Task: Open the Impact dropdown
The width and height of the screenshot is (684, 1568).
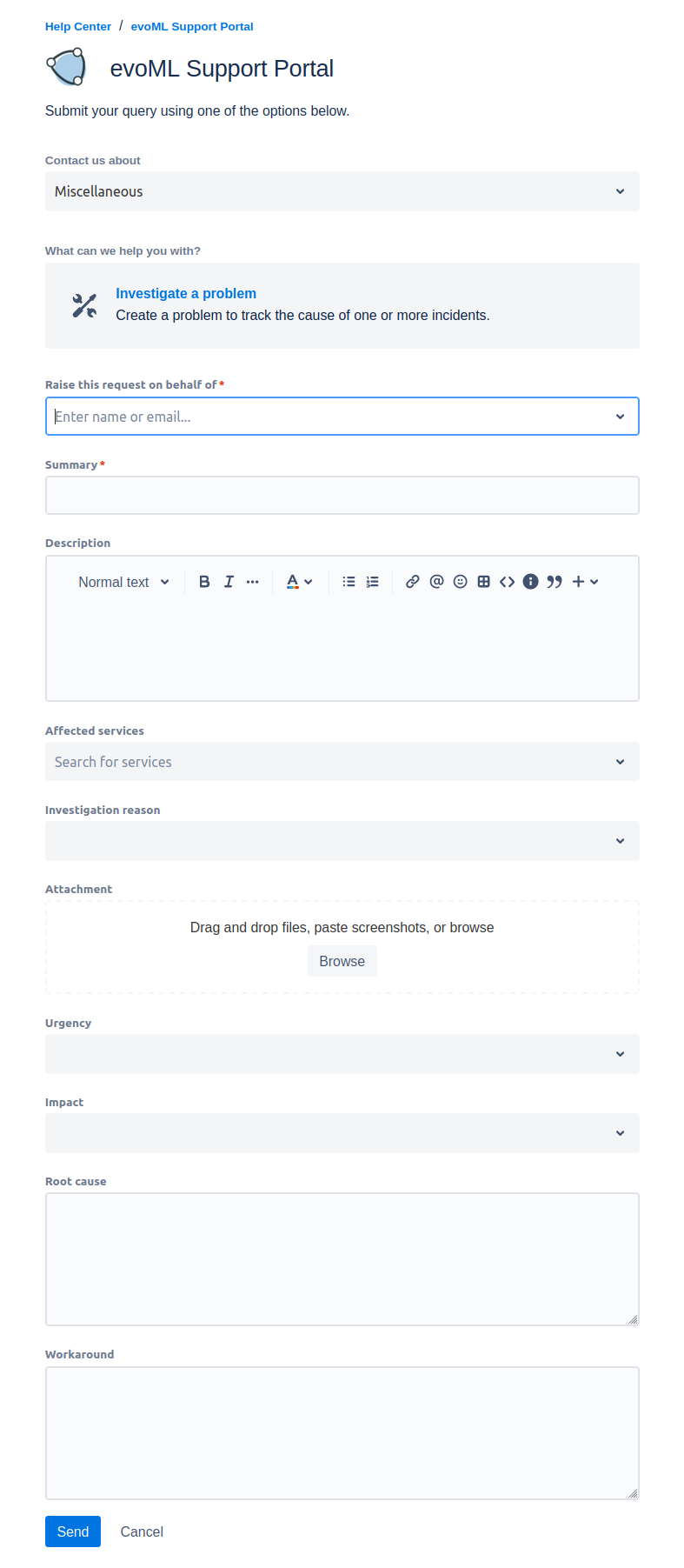Action: click(x=342, y=1133)
